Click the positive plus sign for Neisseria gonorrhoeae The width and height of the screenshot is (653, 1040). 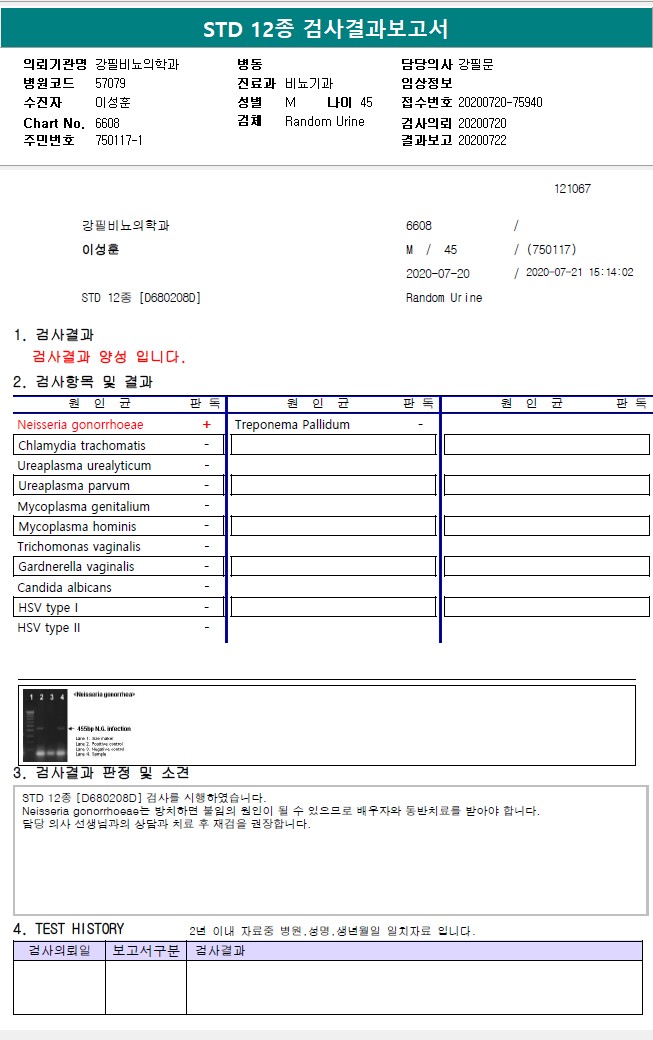tap(207, 424)
